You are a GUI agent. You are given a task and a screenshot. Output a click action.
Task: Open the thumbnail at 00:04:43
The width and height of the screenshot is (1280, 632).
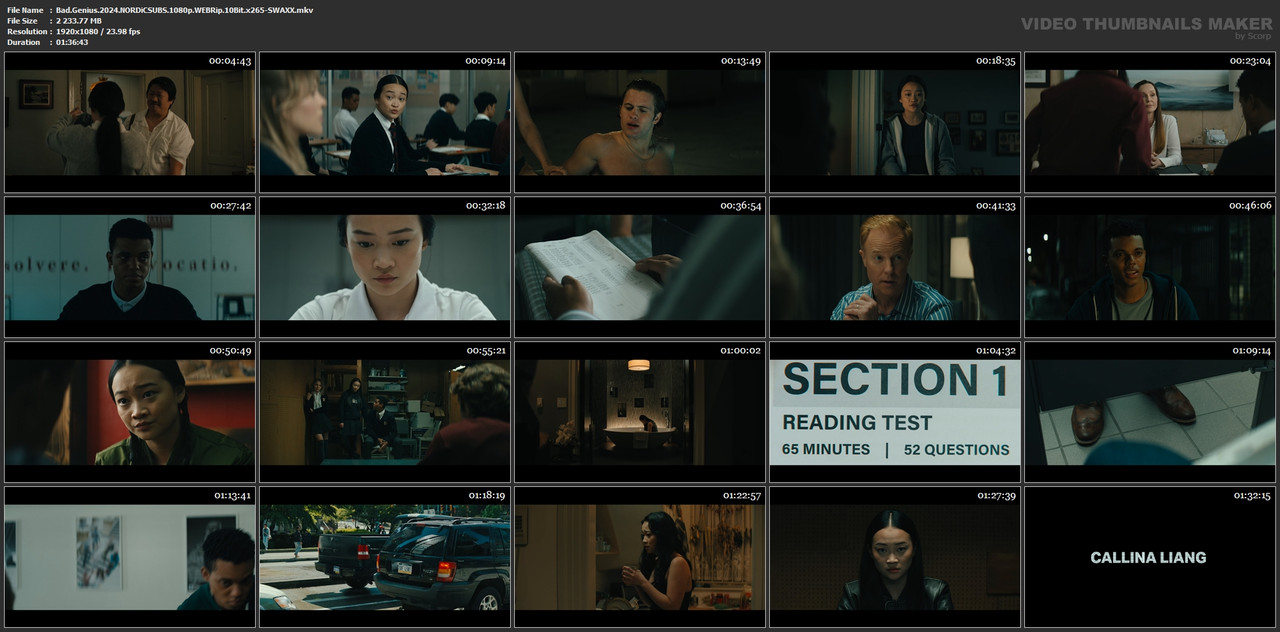pos(130,122)
